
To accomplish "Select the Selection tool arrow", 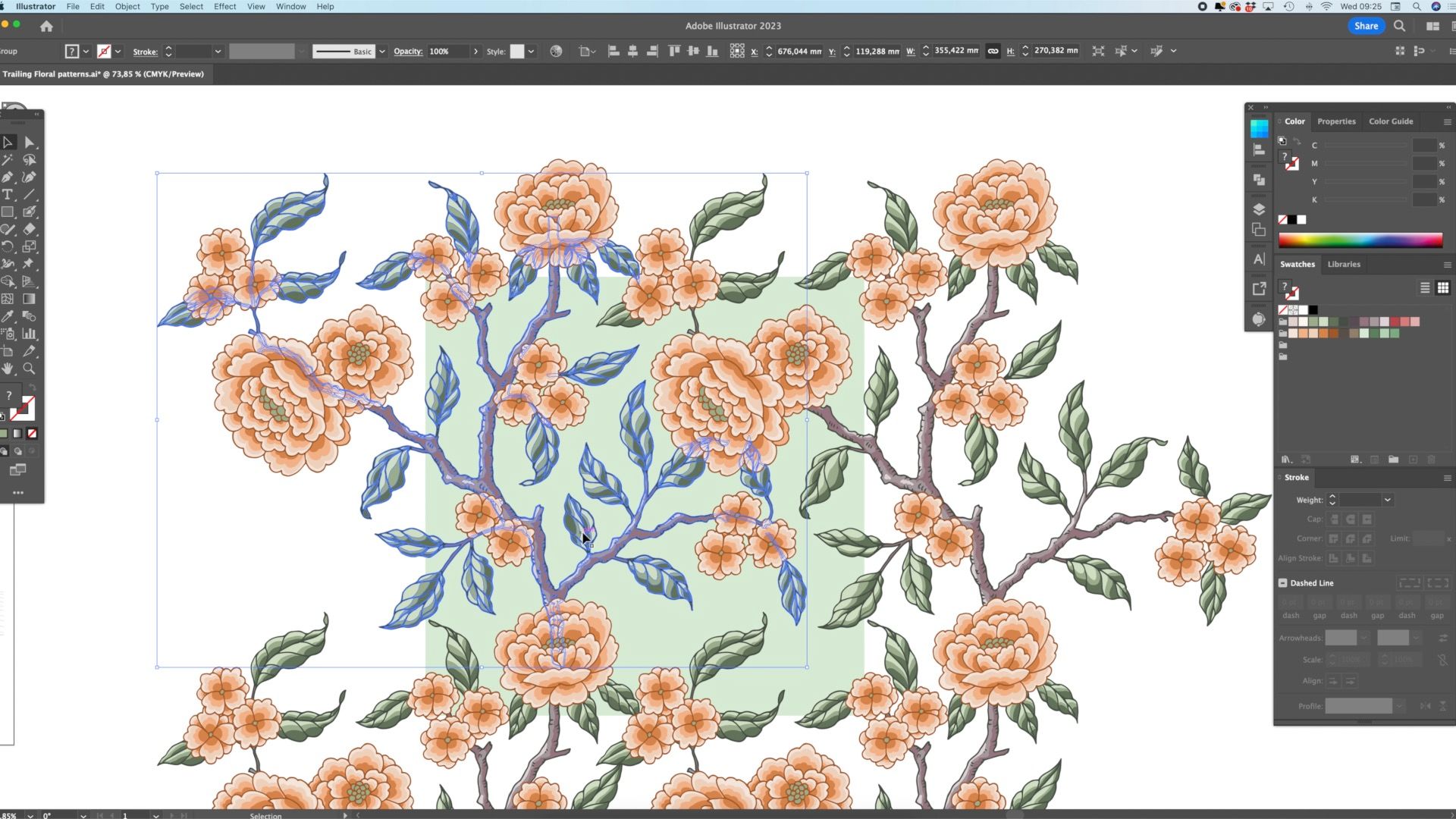I will coord(8,143).
